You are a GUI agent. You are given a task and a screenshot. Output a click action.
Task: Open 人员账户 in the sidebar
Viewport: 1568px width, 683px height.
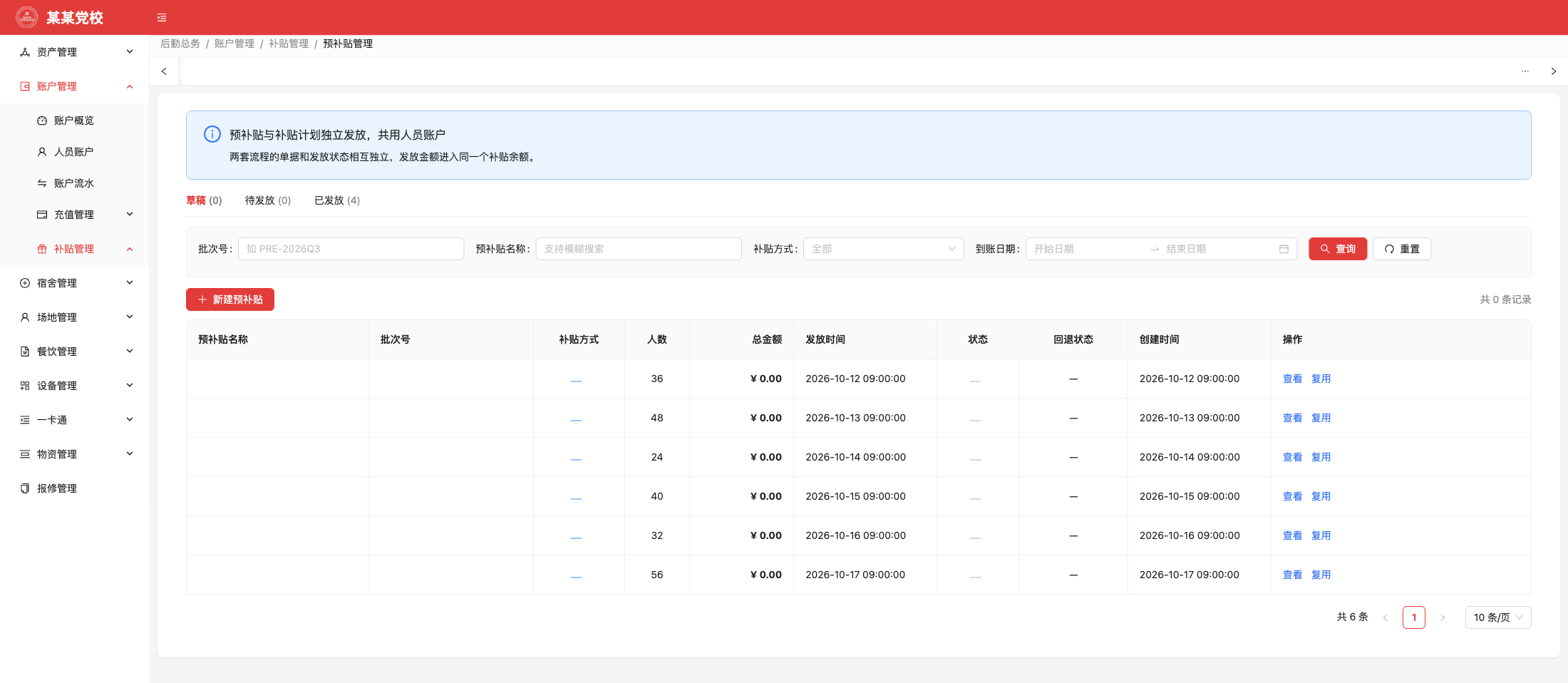coord(74,152)
